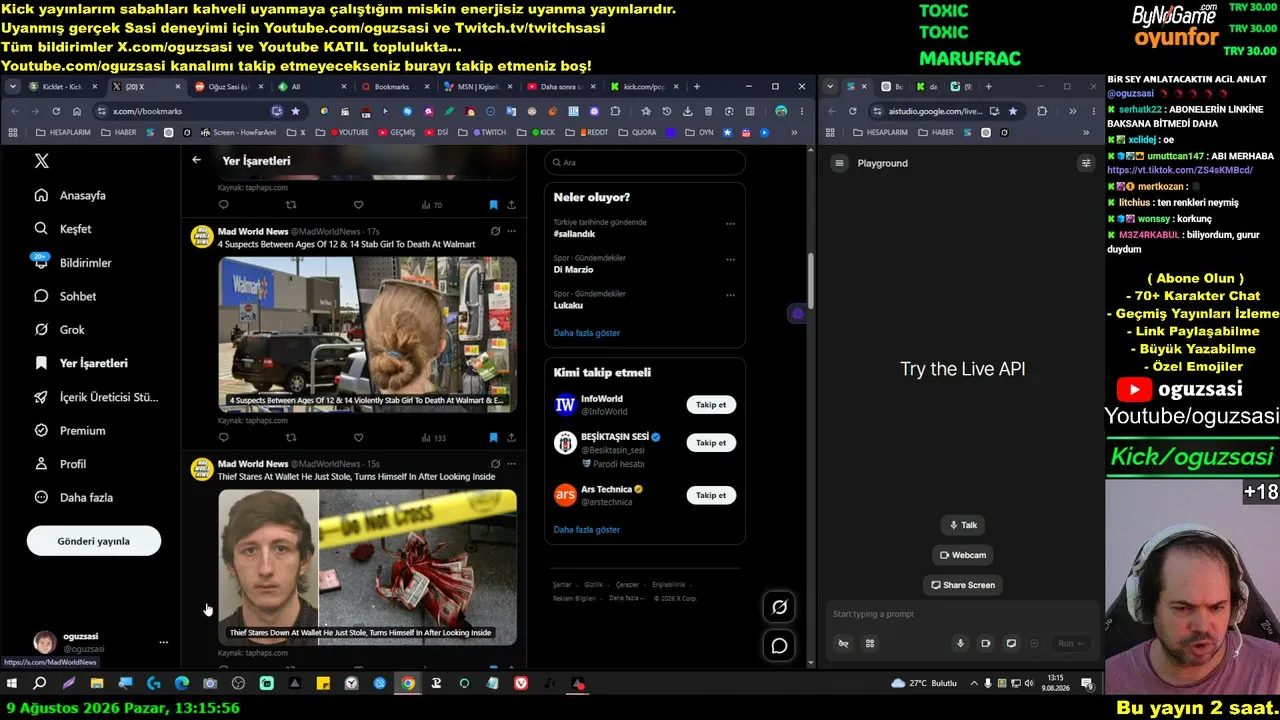This screenshot has height=720, width=1280.
Task: Click the Share Screen button in AI Studio
Action: point(963,585)
